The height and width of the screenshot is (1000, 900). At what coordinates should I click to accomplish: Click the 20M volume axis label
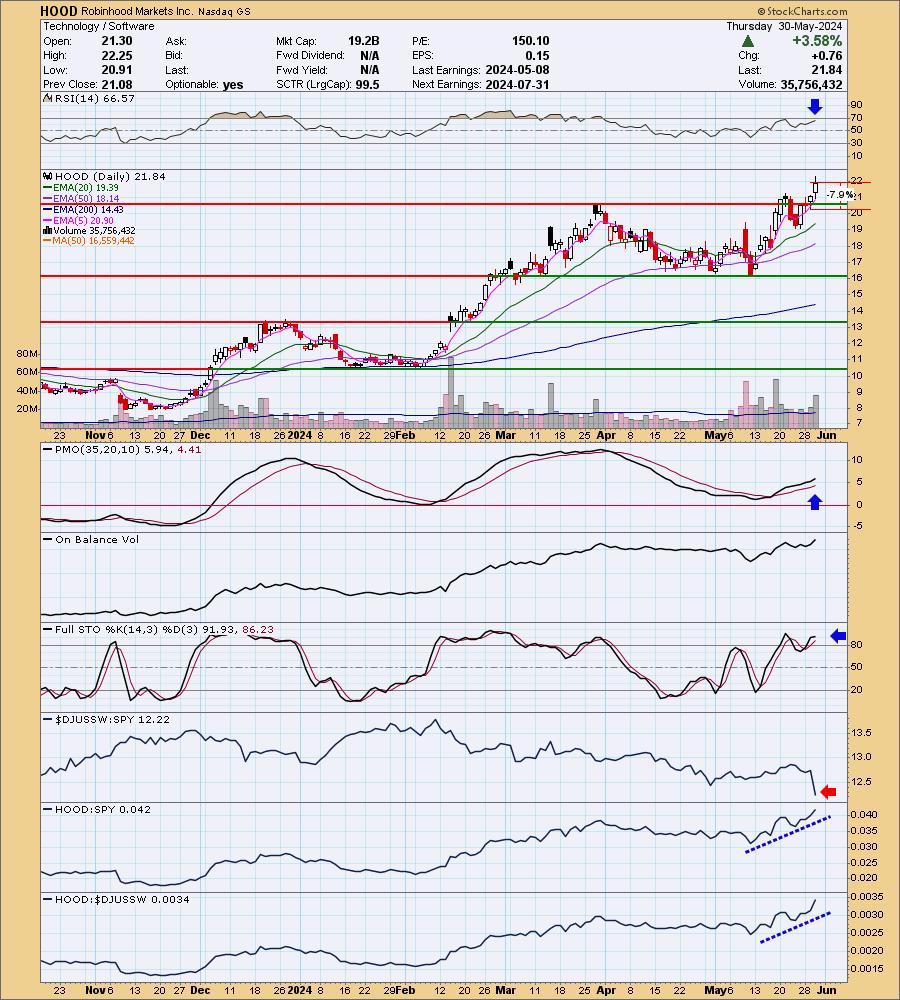(x=27, y=408)
